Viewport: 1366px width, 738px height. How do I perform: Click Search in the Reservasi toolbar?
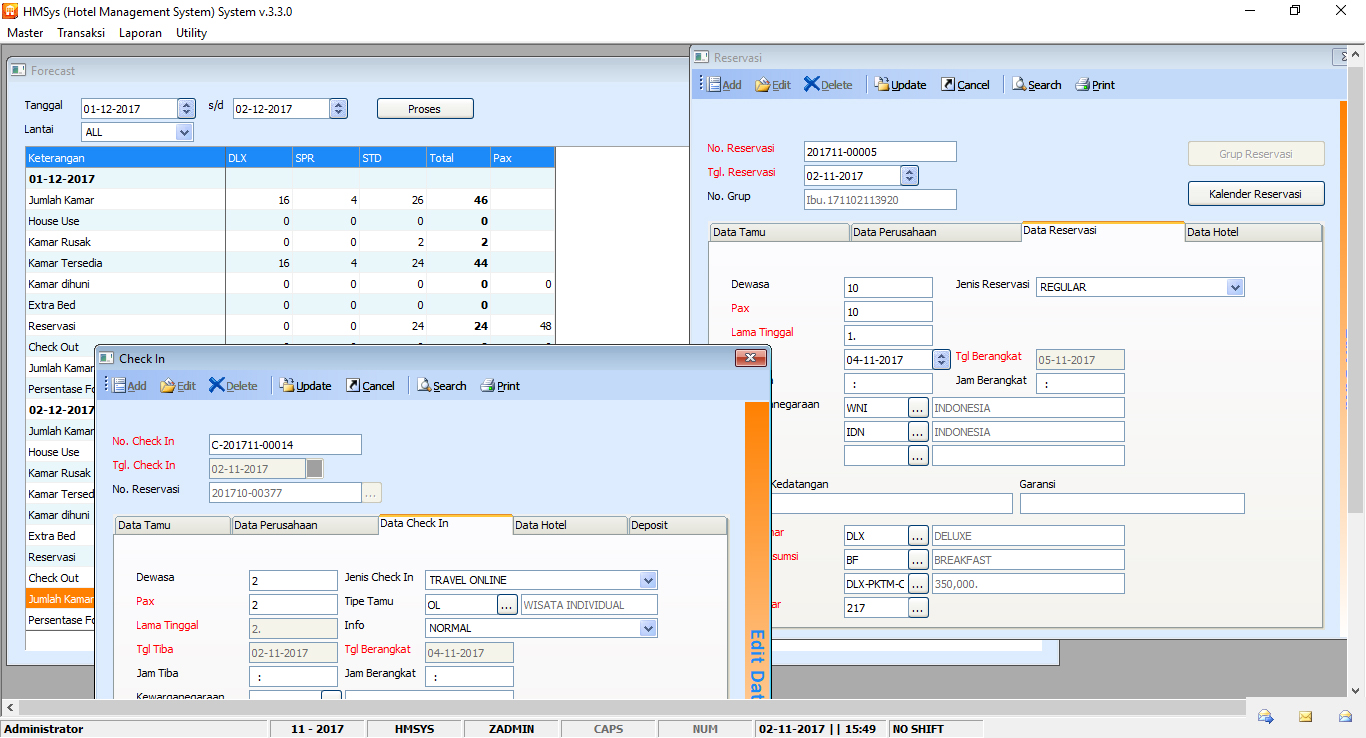(1036, 85)
